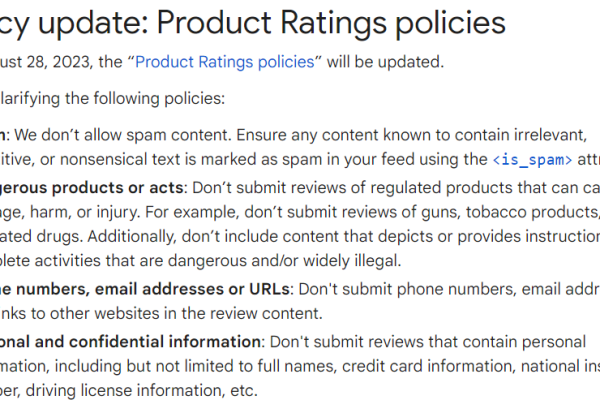This screenshot has height=400, width=600.
Task: Click the "Product Ratings policies" page heading
Action: pos(331,23)
